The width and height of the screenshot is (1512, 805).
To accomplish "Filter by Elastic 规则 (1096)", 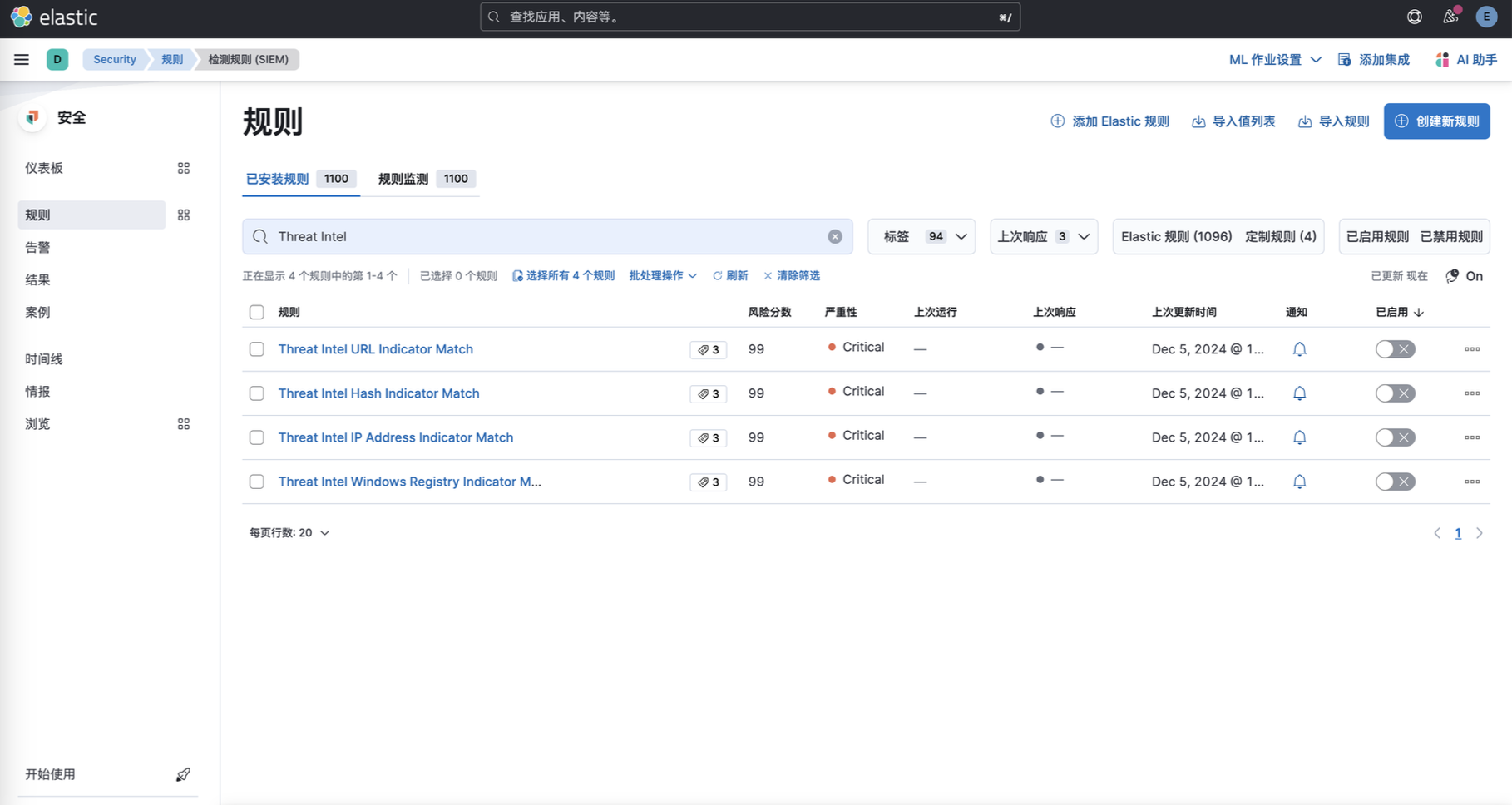I will [x=1176, y=237].
